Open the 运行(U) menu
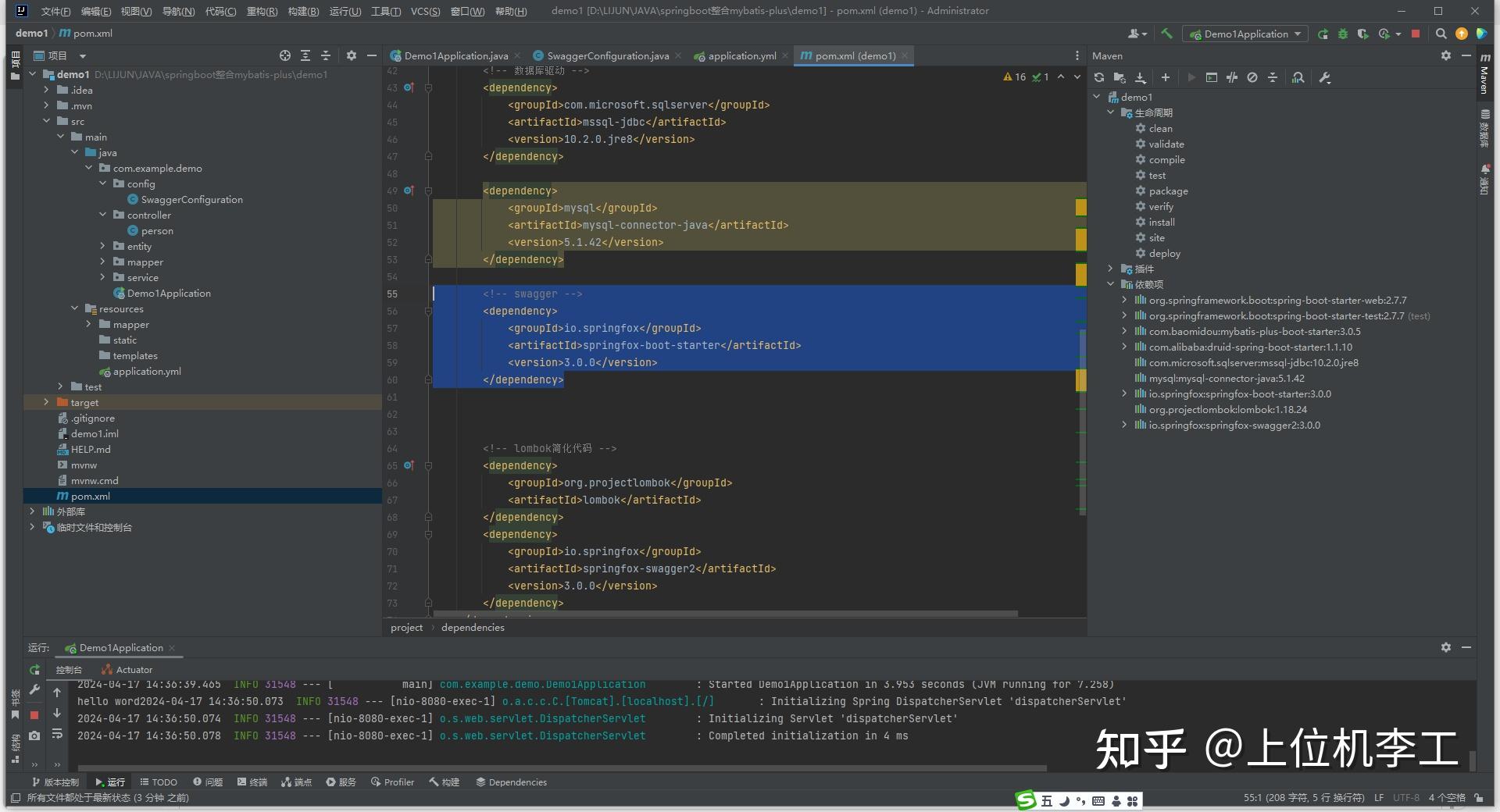The width and height of the screenshot is (1500, 812). [345, 11]
